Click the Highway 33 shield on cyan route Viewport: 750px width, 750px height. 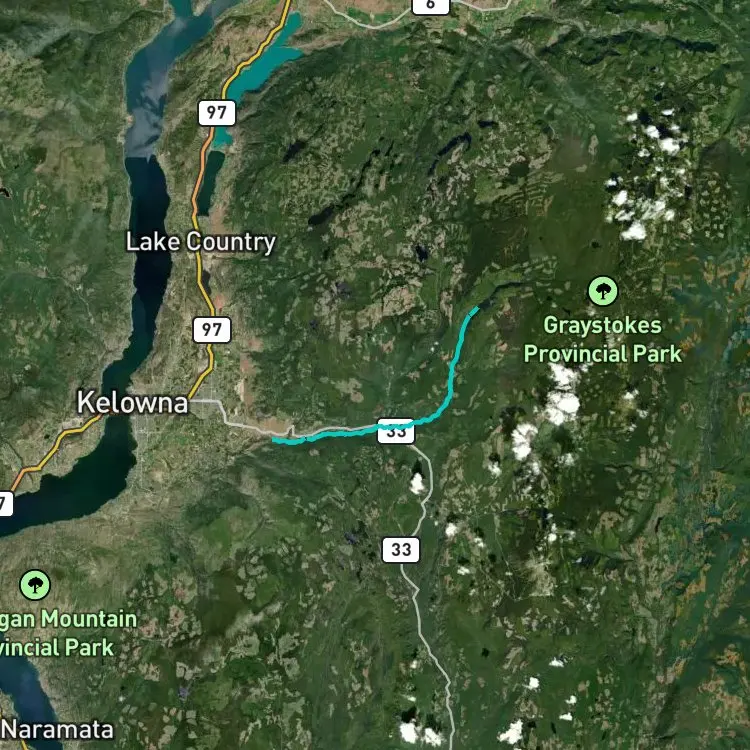point(396,431)
